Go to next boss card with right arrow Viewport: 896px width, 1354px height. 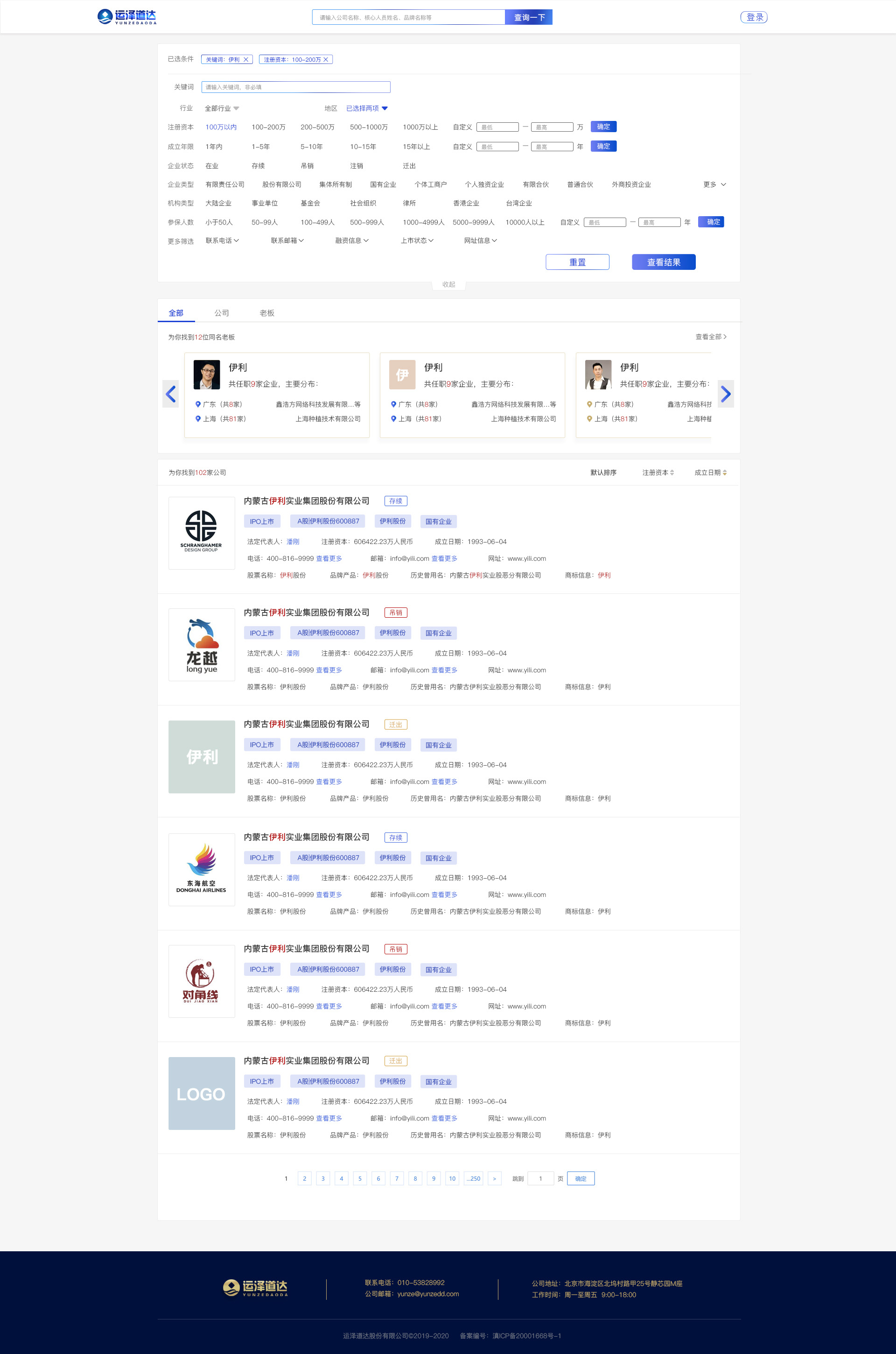tap(725, 394)
